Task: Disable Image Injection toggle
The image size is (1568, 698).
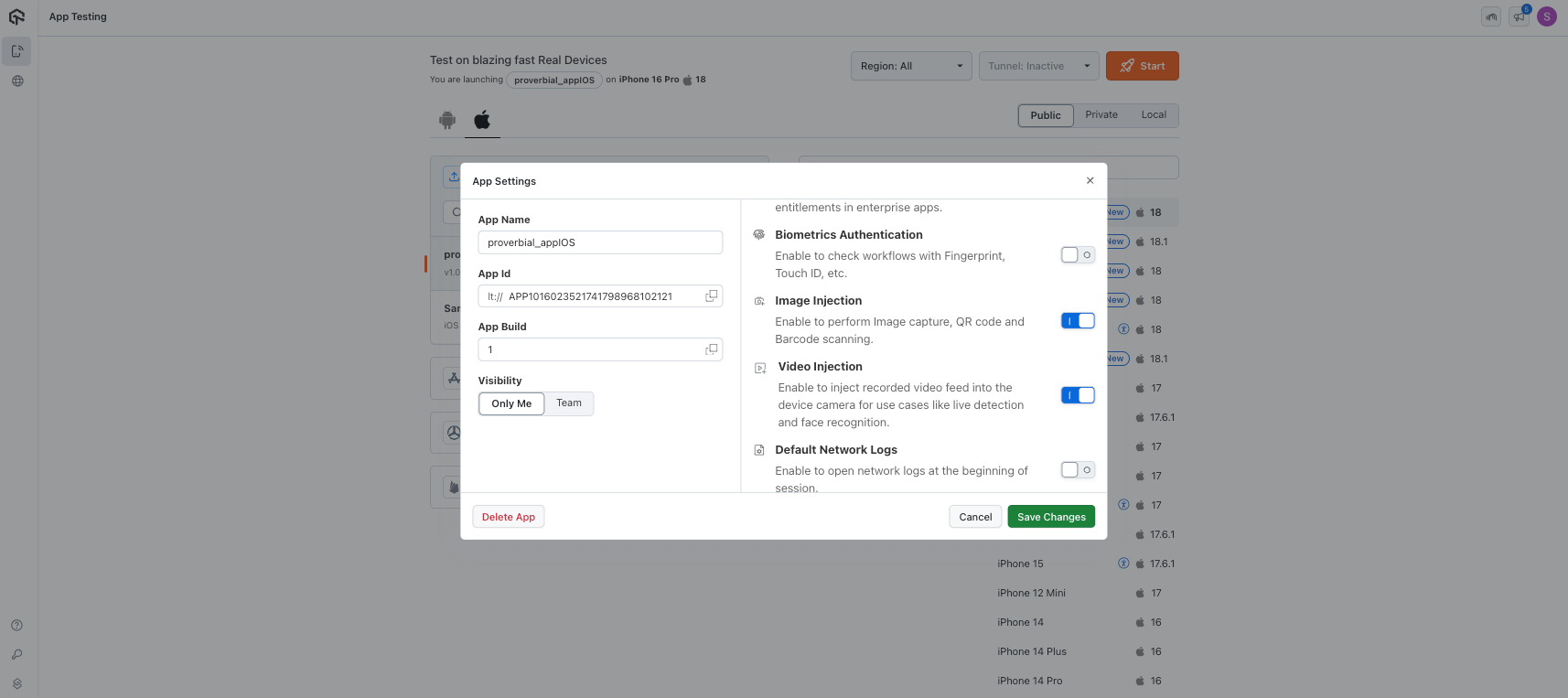Action: 1078,321
